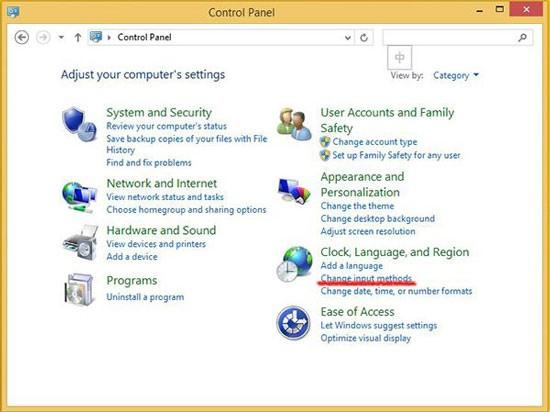
Task: Click the Clock, Language, and Region globe icon
Action: (x=294, y=264)
